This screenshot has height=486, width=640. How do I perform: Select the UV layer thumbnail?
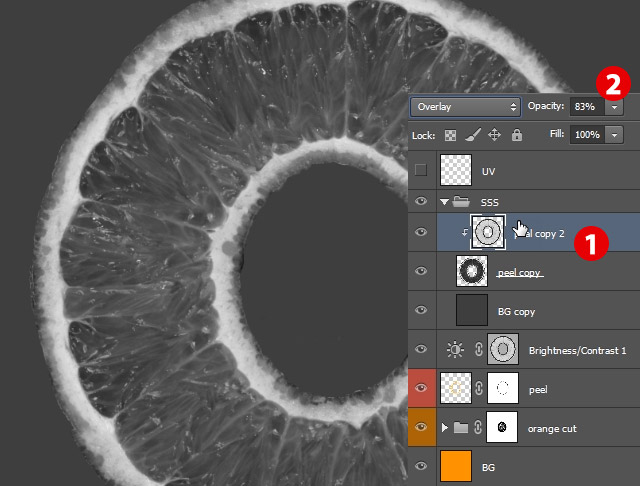tap(456, 170)
